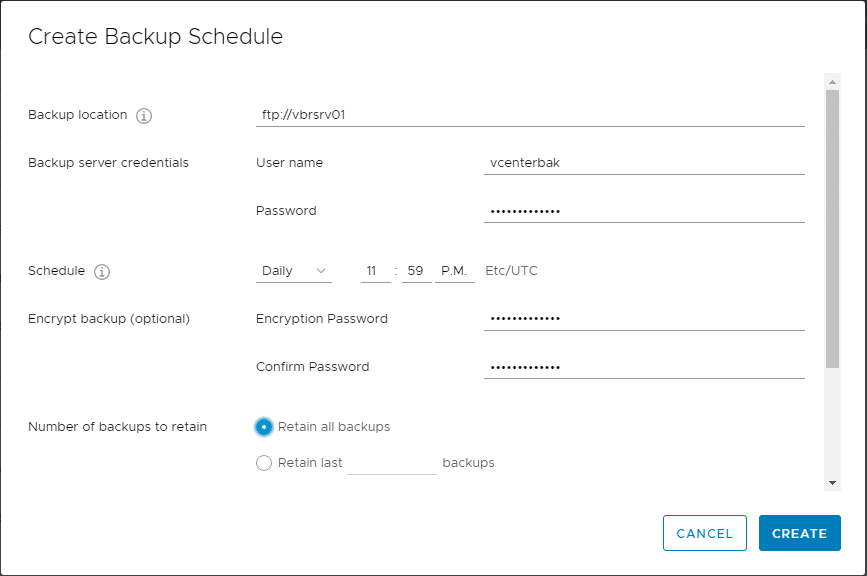The image size is (867, 576).
Task: Click the backup server Password field
Action: [x=644, y=212]
